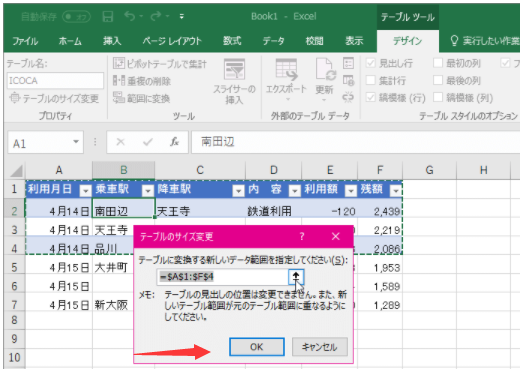This screenshot has width=521, height=369.
Task: Click the OK button
Action: click(x=257, y=347)
